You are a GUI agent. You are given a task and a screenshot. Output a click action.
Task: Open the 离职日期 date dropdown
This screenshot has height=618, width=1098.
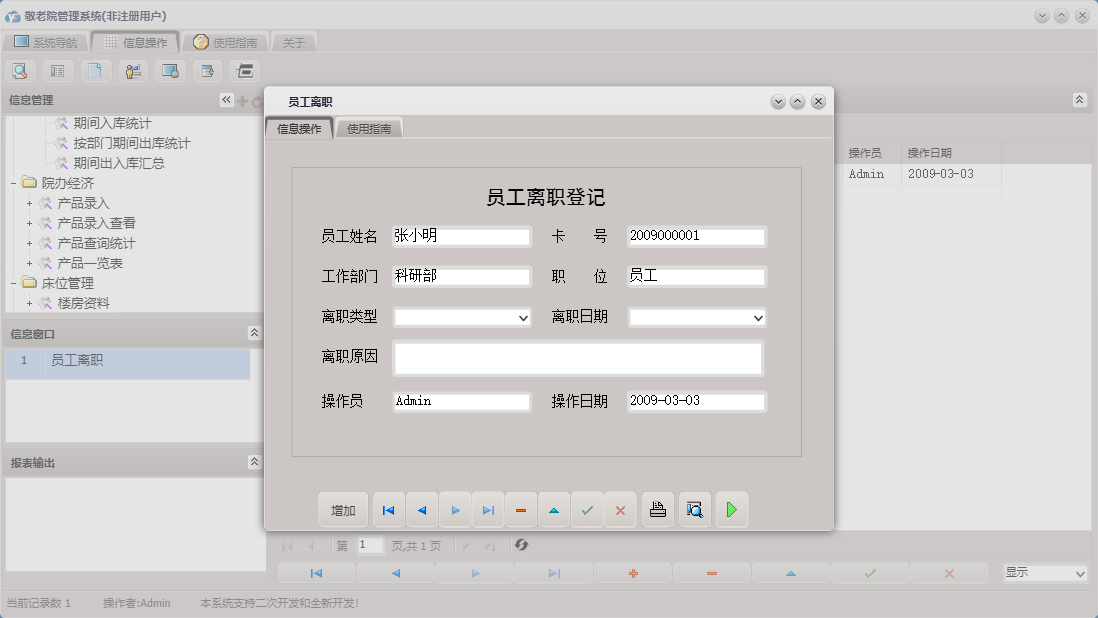[757, 317]
